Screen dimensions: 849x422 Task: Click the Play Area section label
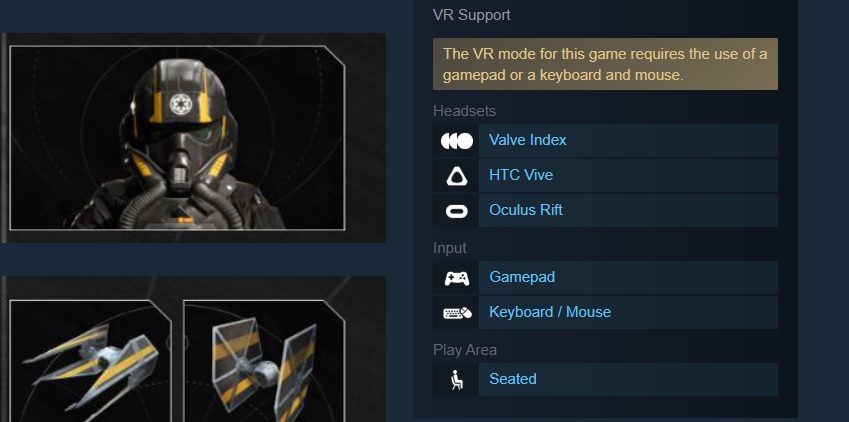coord(465,350)
